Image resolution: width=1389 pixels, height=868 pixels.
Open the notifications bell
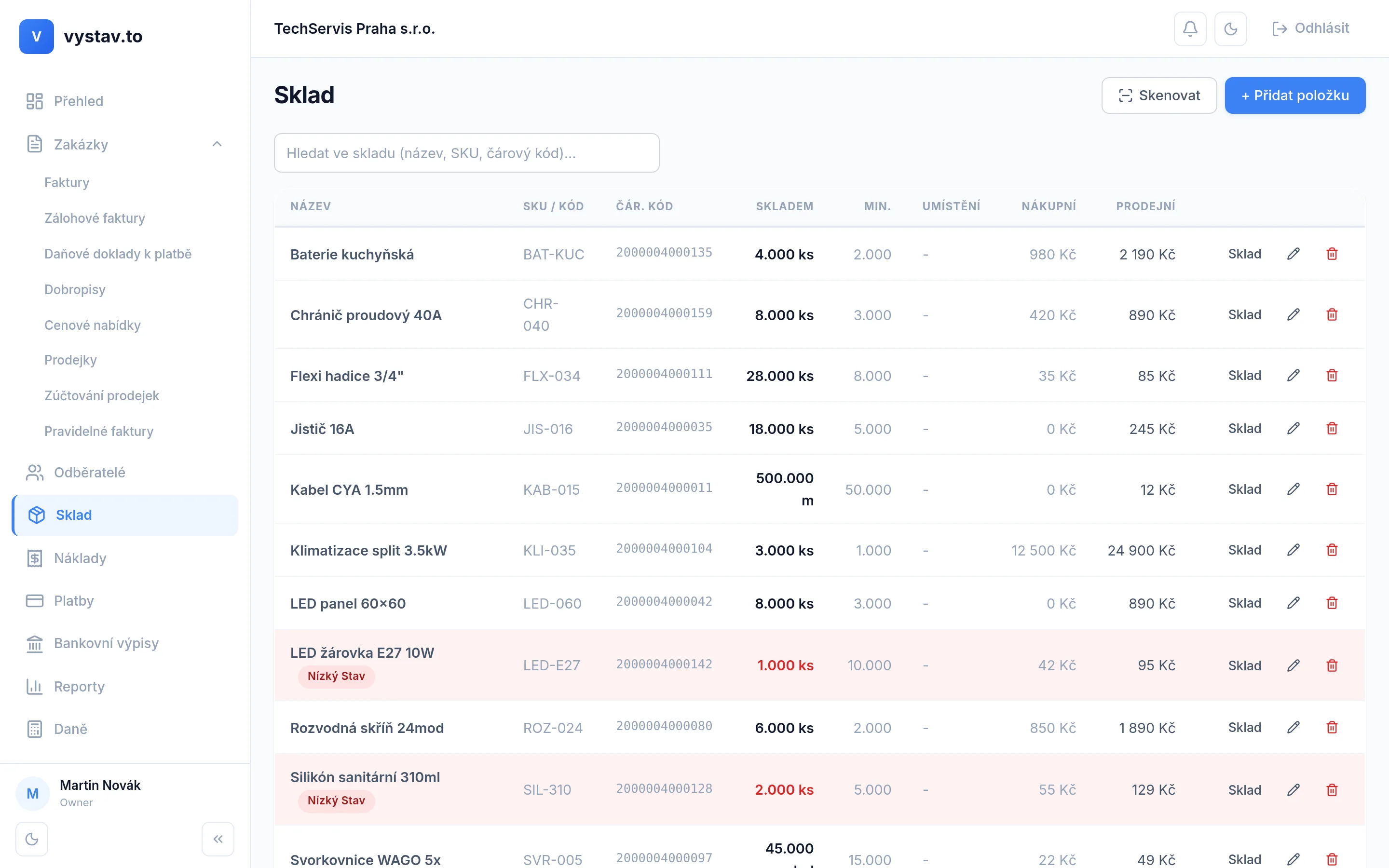pos(1190,29)
